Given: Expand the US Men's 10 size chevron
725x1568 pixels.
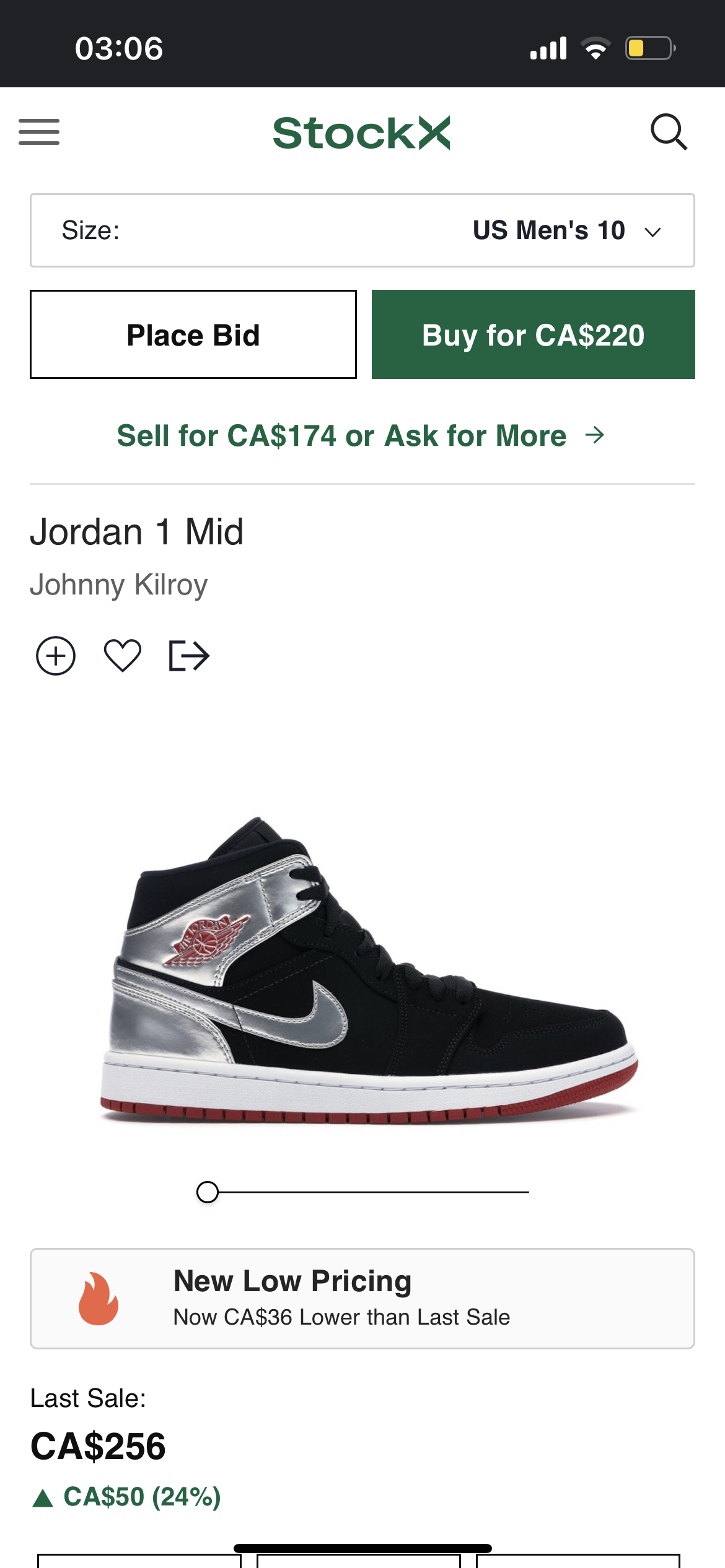Looking at the screenshot, I should point(653,232).
